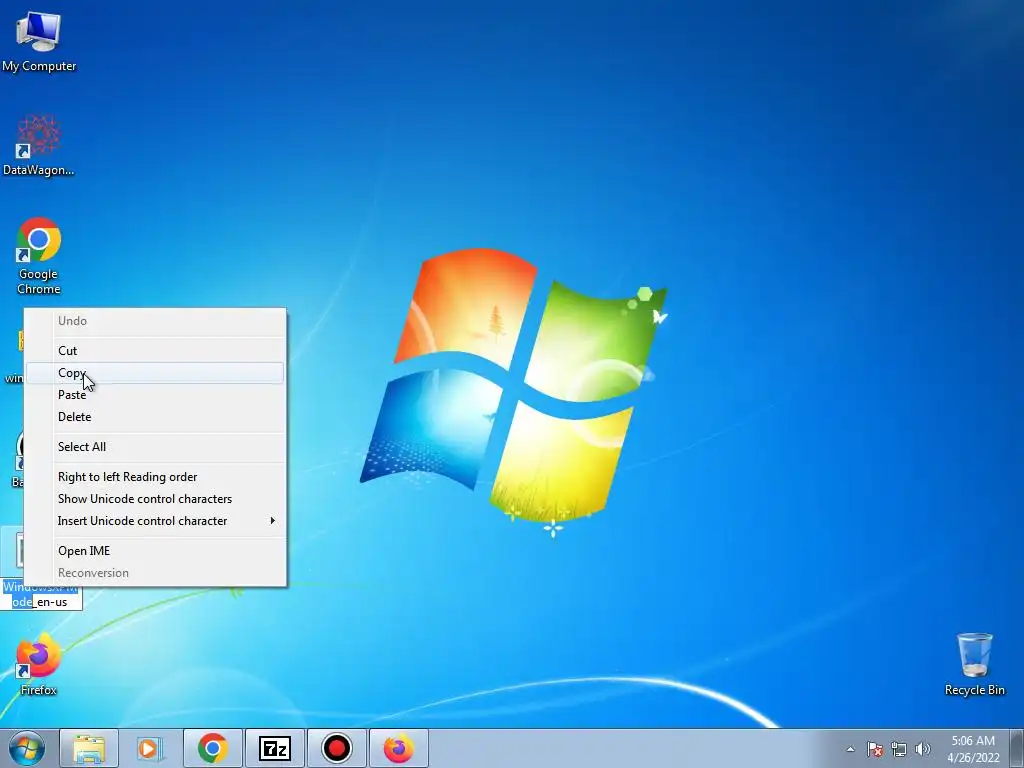Open the volume speaker tray icon
1024x768 pixels.
[x=923, y=749]
